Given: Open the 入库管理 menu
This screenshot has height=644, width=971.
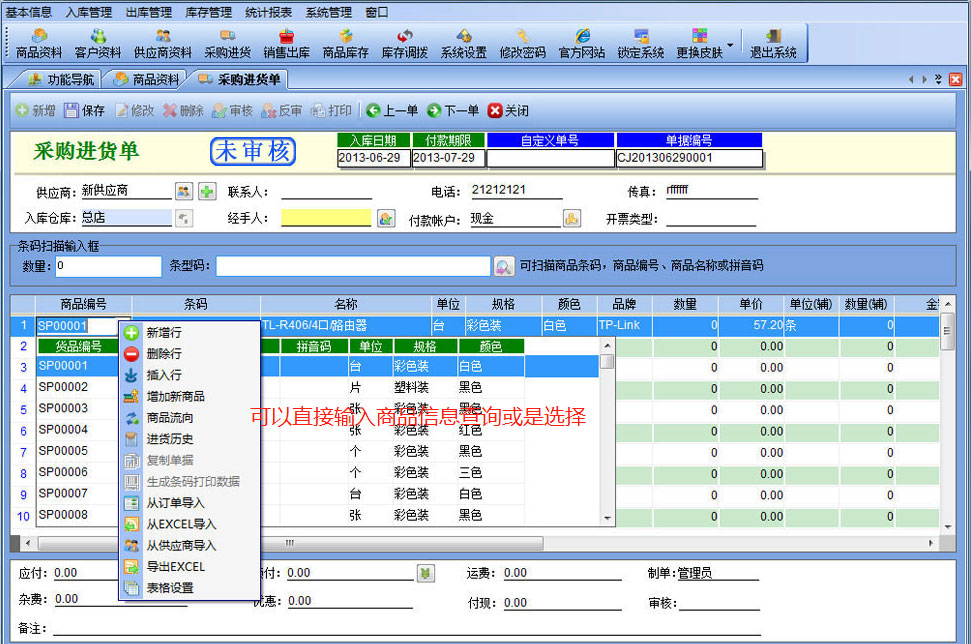Looking at the screenshot, I should coord(89,12).
